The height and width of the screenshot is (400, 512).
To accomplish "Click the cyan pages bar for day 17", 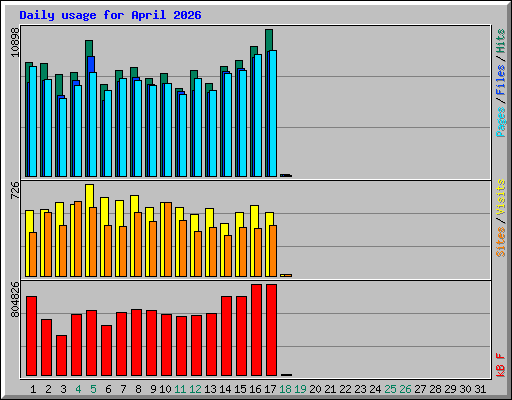I will pyautogui.click(x=273, y=113).
